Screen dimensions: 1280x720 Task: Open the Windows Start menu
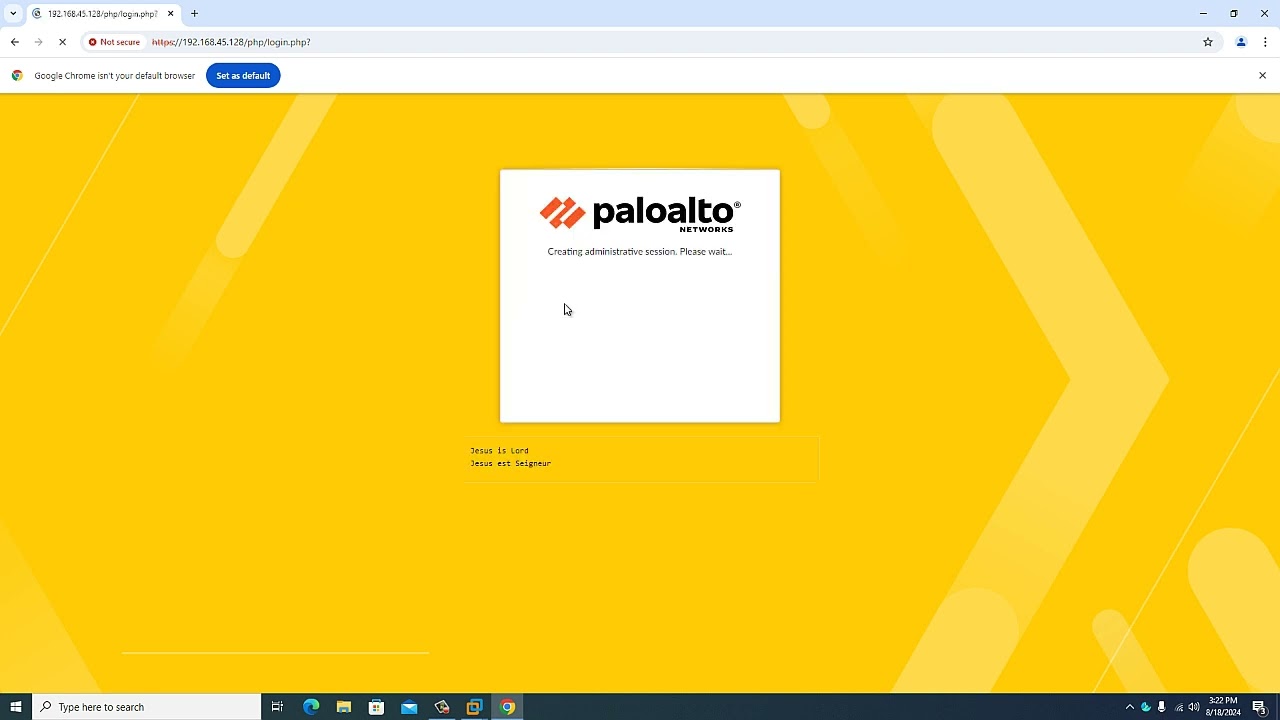tap(16, 707)
